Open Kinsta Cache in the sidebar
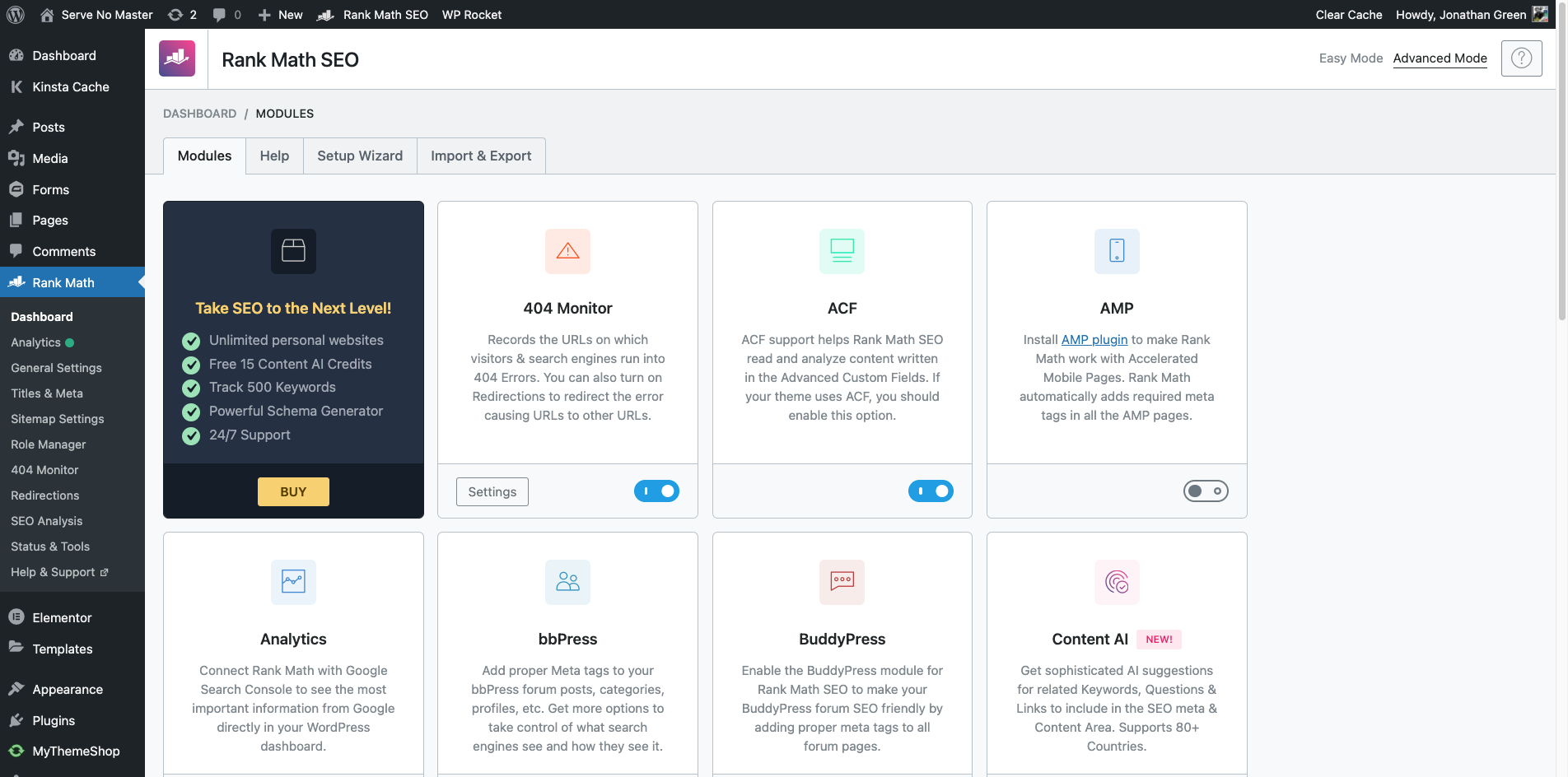 (72, 86)
